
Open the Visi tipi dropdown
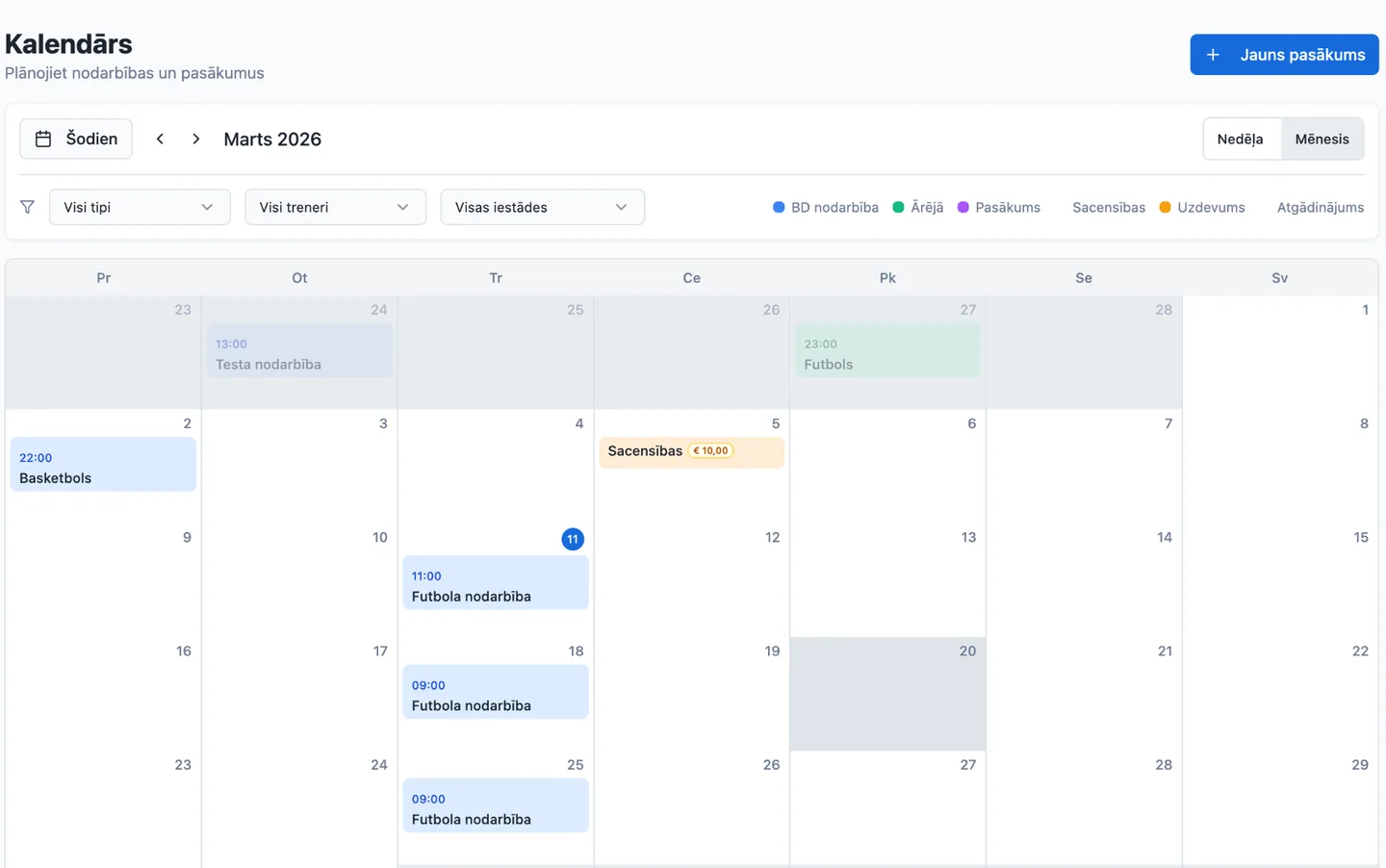(140, 207)
